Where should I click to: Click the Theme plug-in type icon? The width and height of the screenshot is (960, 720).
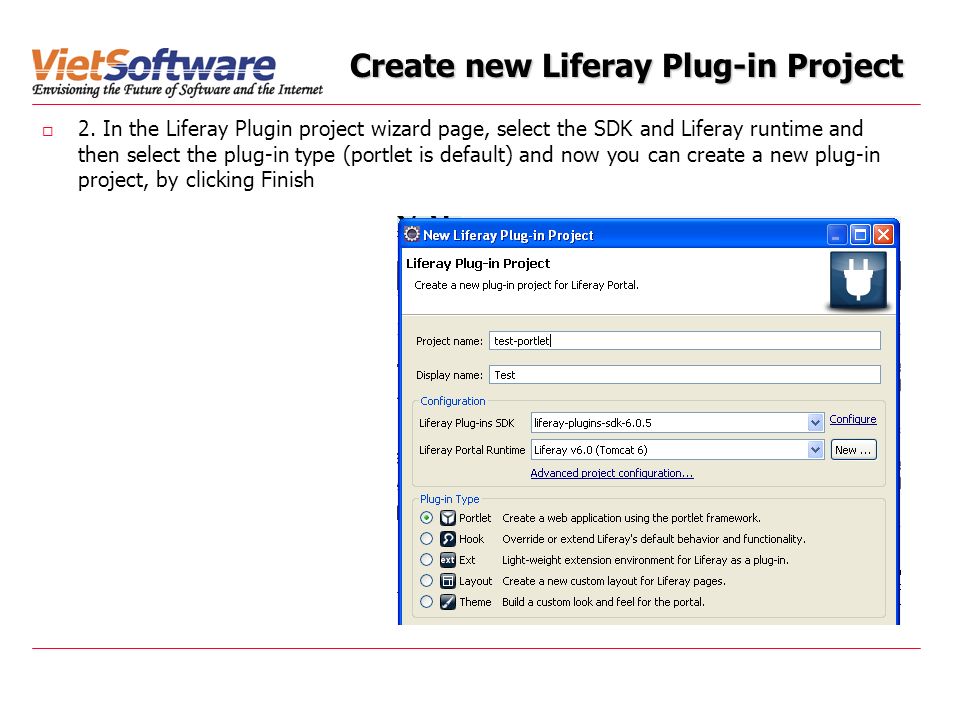pyautogui.click(x=448, y=602)
